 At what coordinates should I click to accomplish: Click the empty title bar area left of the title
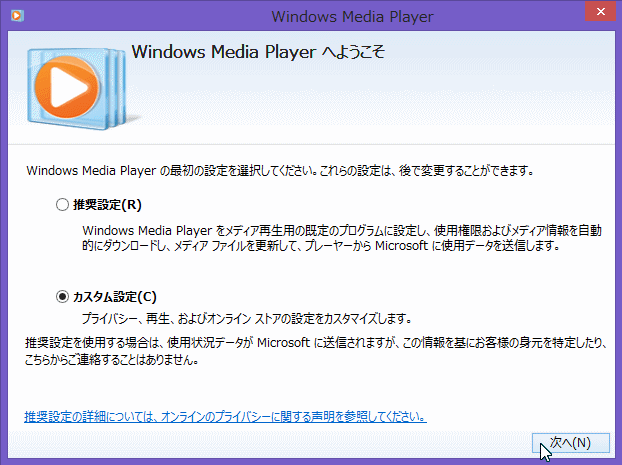(130, 16)
